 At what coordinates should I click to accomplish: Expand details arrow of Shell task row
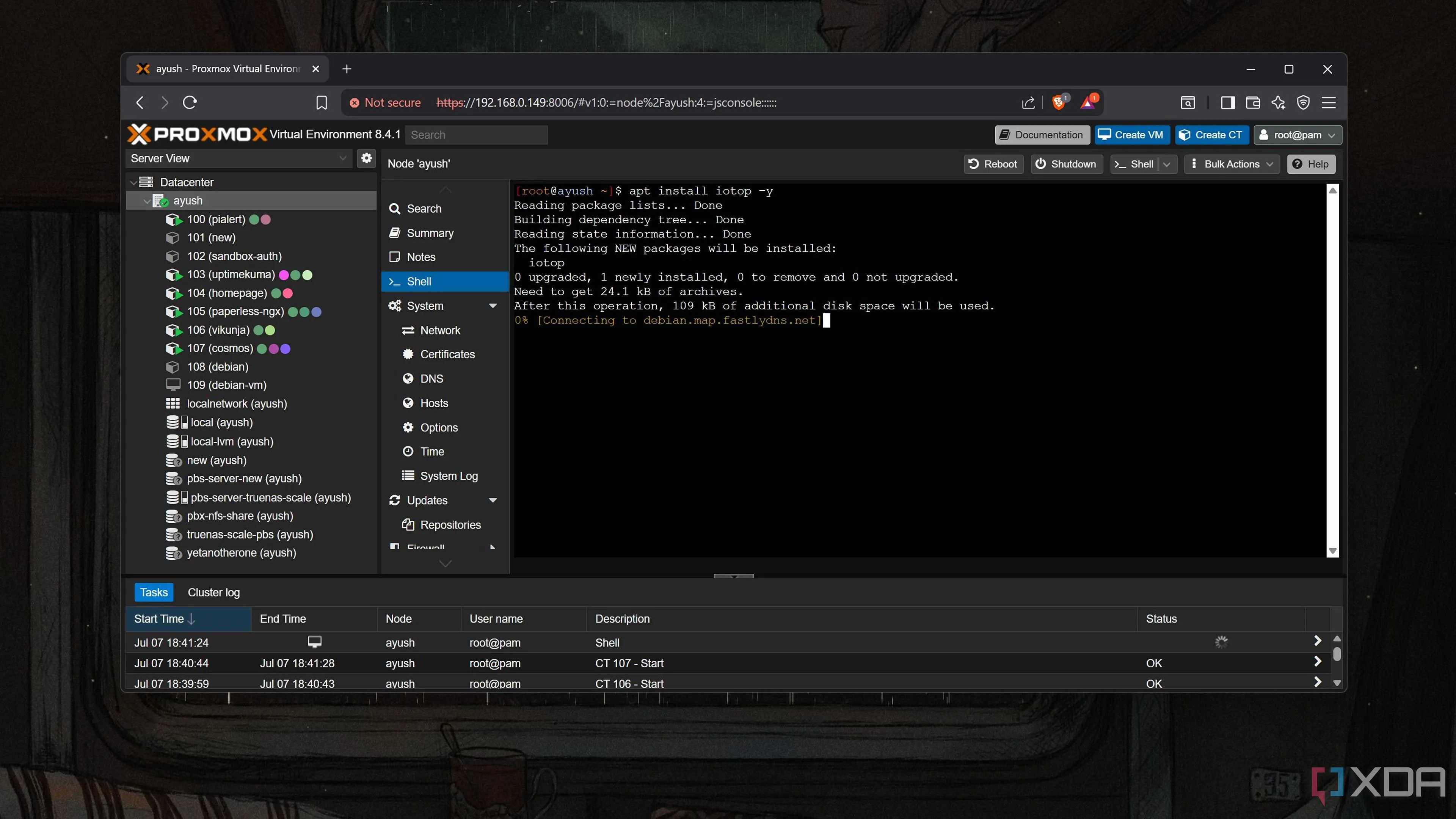click(1318, 641)
